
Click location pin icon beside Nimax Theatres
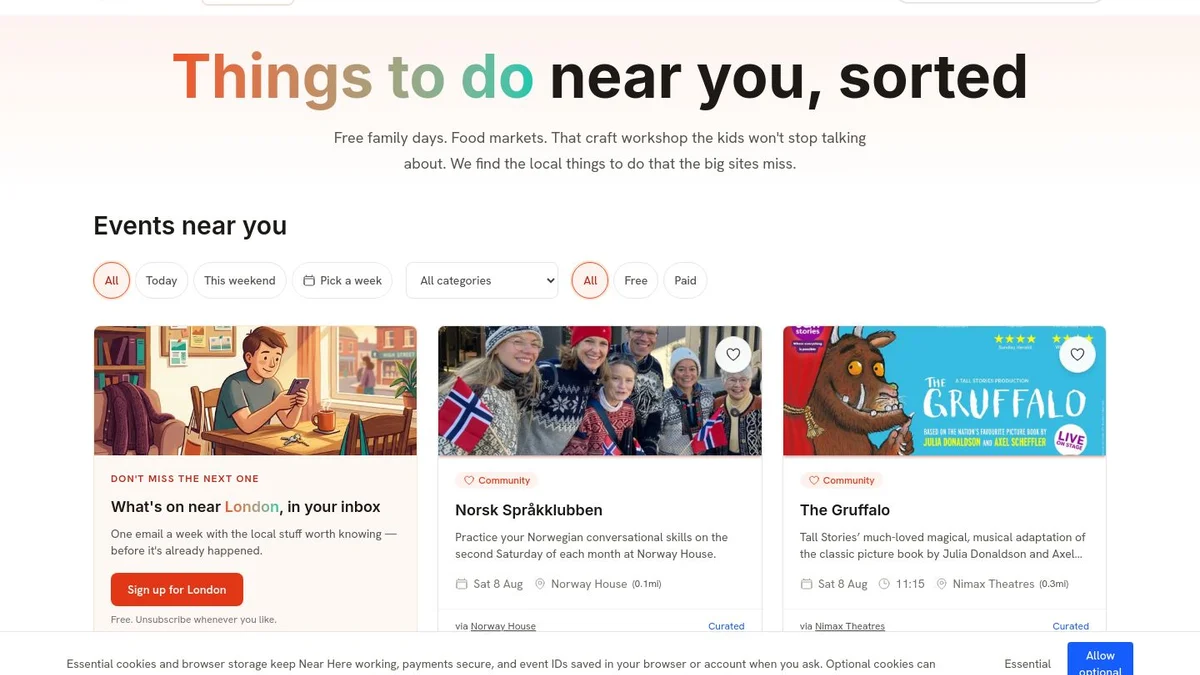click(941, 584)
